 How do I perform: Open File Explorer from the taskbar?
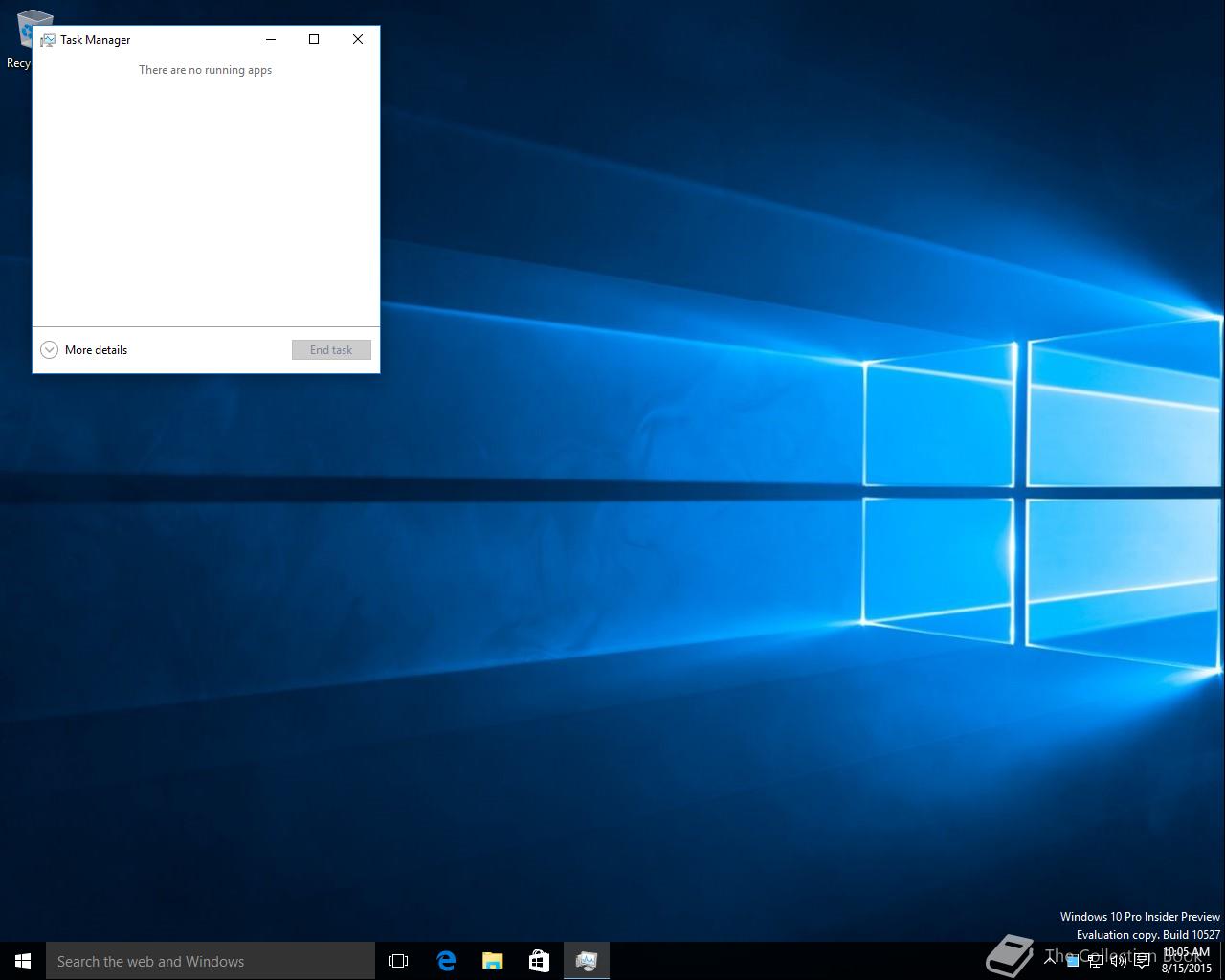click(493, 961)
